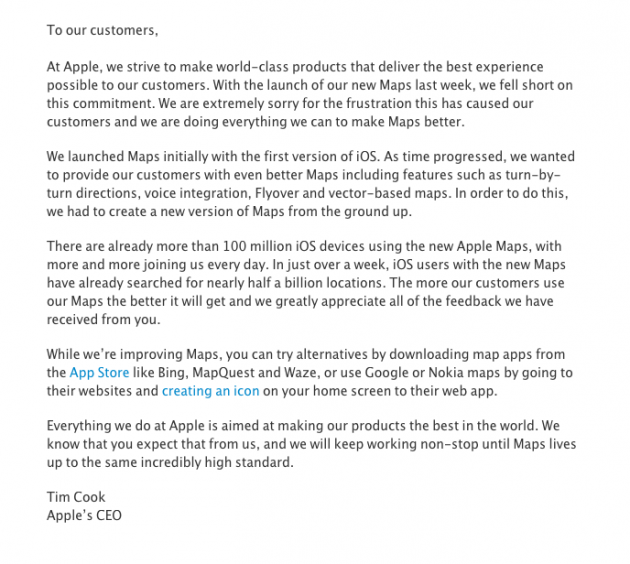Click the "Apple's CEO" title line
The height and width of the screenshot is (564, 630).
point(87,516)
